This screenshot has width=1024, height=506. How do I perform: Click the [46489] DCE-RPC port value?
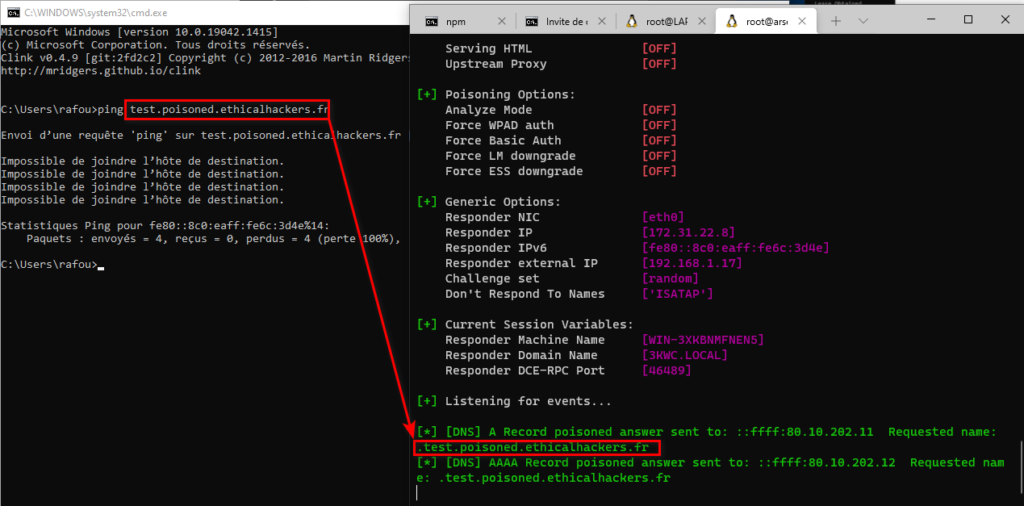[x=667, y=371]
